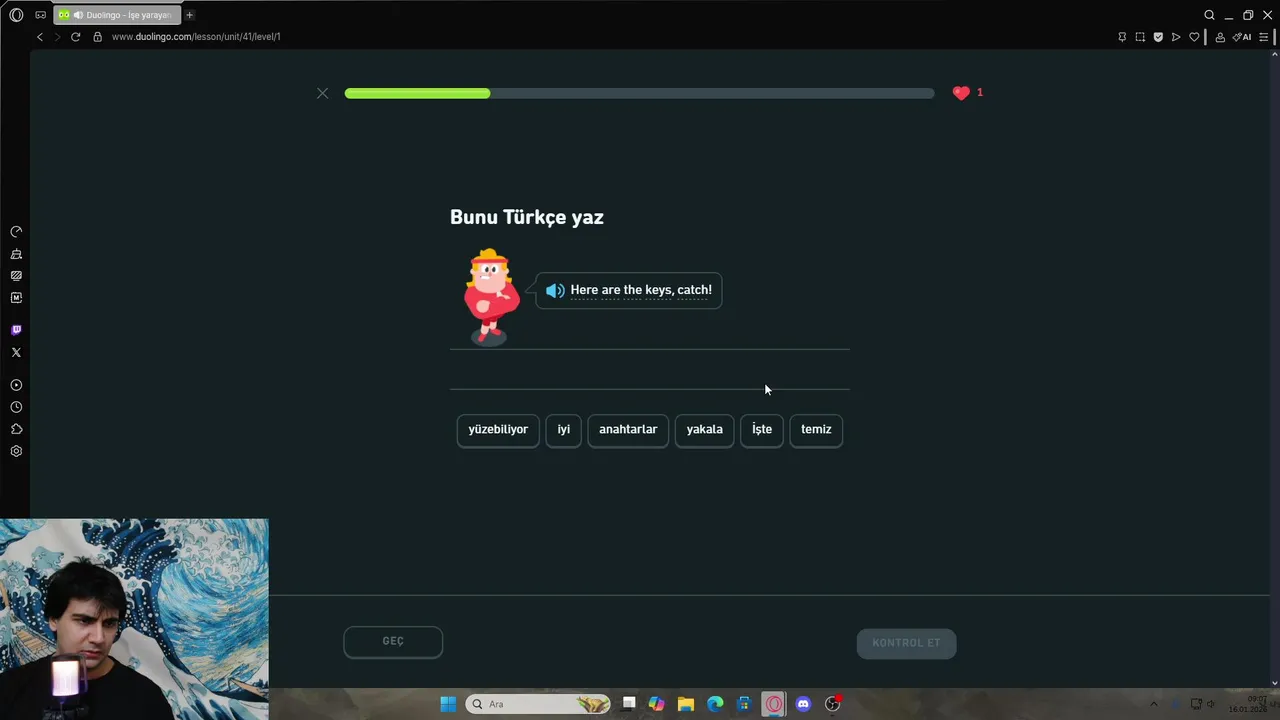1280x720 pixels.
Task: Open Opera workspaces icon beside logo
Action: point(40,15)
